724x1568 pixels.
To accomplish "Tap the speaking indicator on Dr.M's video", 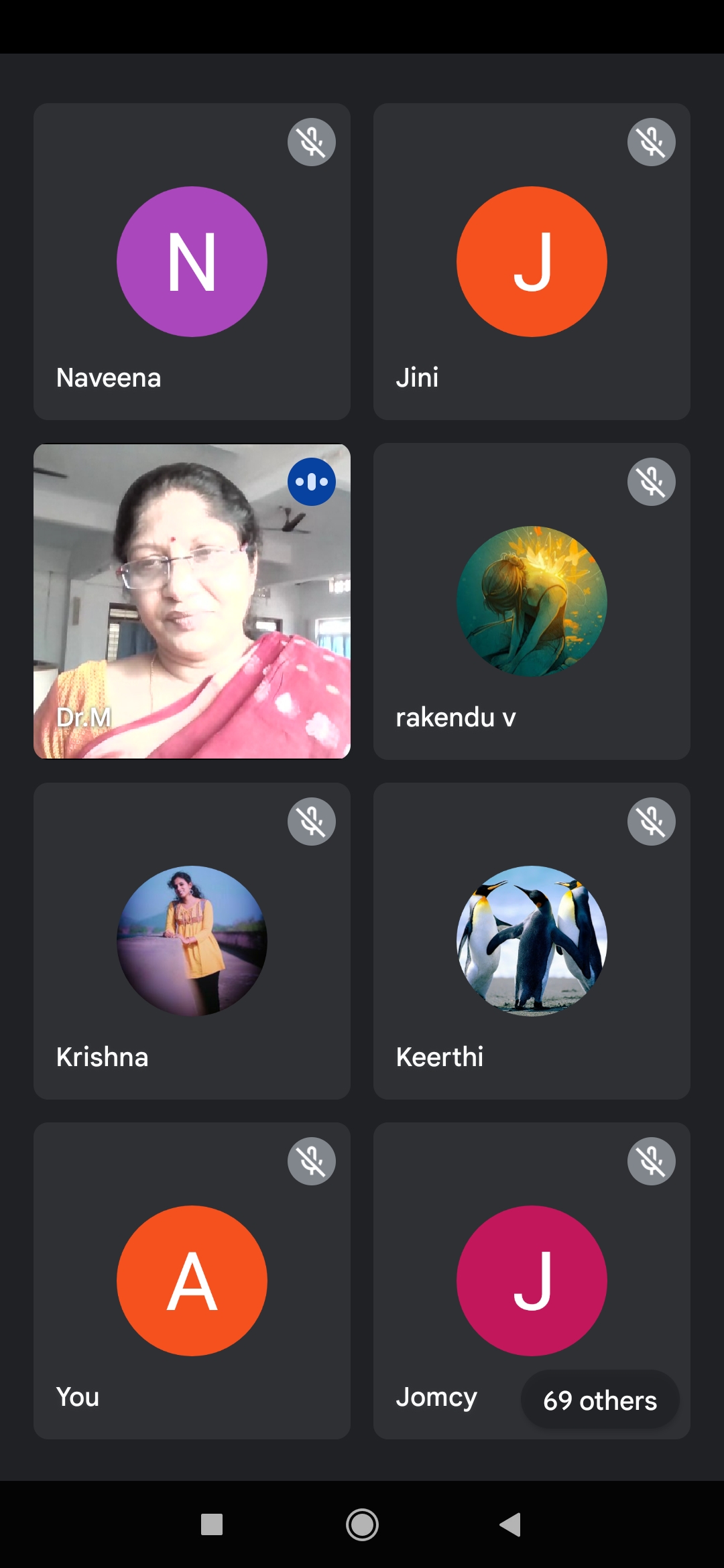I will 312,482.
